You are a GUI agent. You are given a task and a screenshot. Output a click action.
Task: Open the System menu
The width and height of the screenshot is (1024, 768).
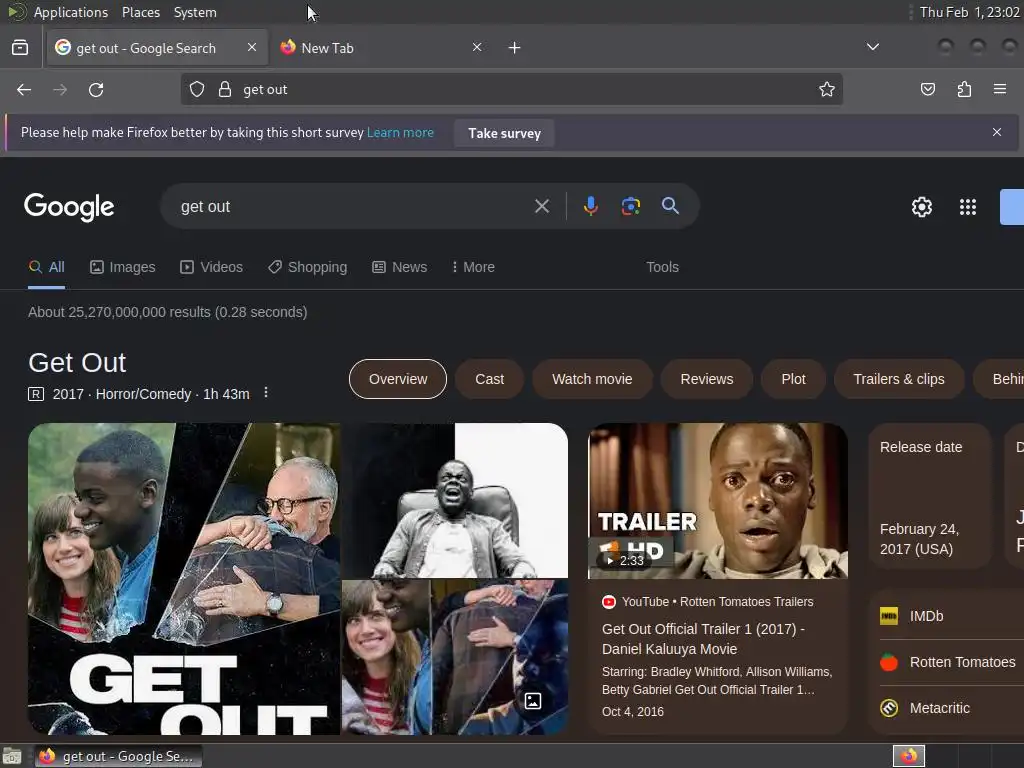pyautogui.click(x=195, y=12)
